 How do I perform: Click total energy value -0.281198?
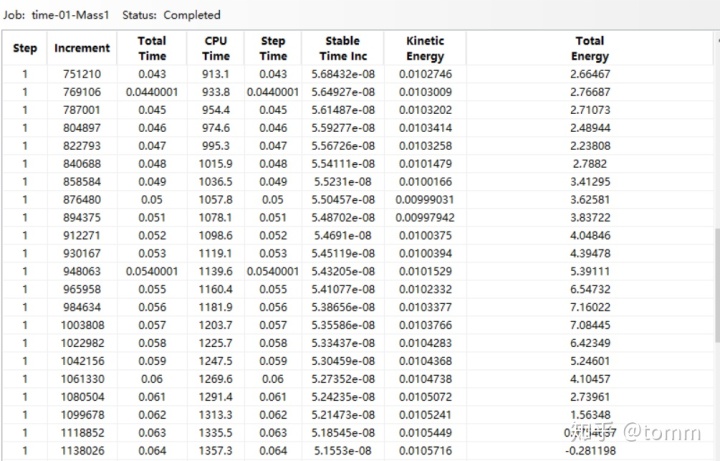point(590,450)
